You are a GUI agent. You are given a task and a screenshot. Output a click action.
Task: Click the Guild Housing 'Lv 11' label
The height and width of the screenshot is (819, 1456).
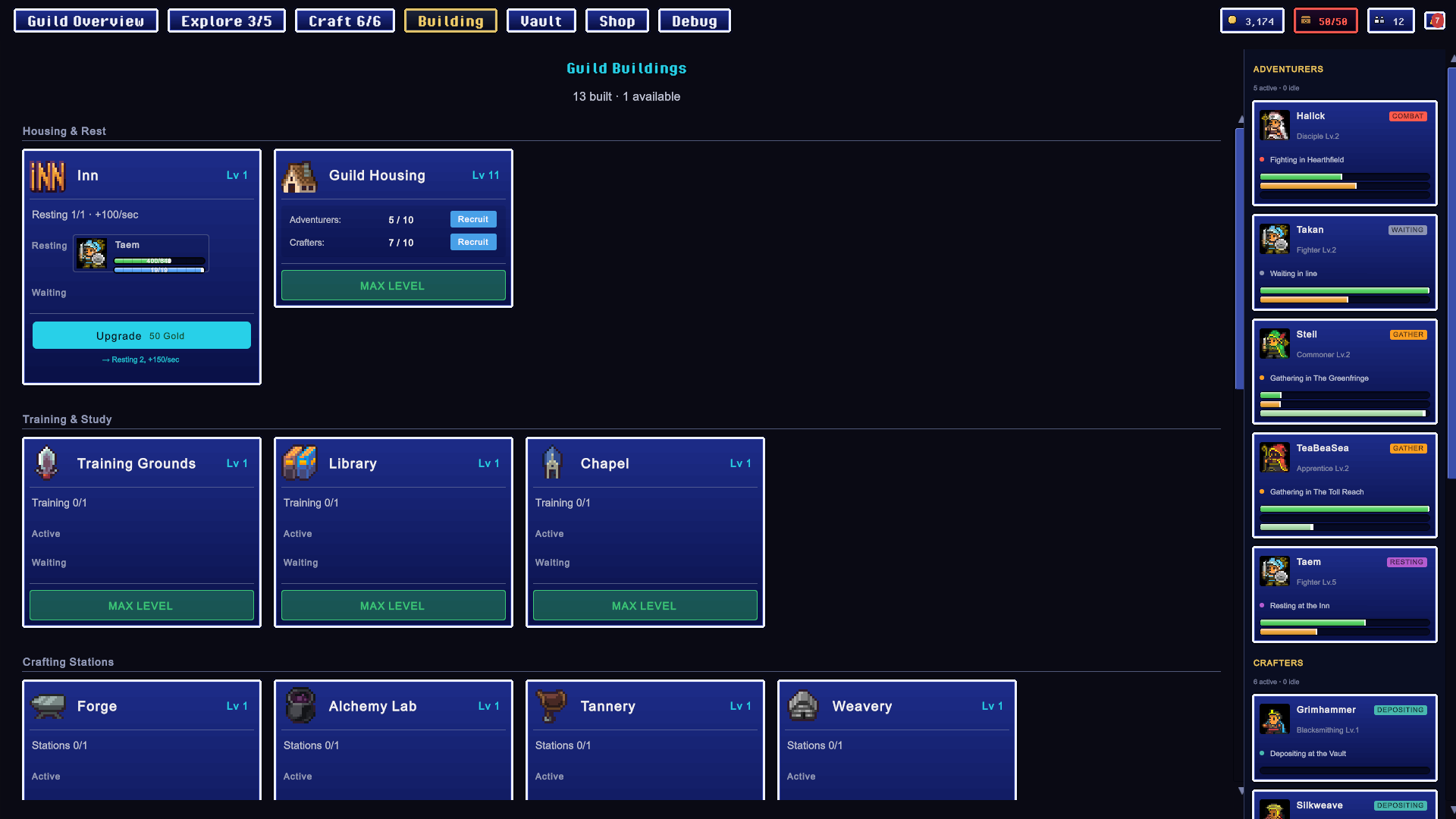pyautogui.click(x=485, y=175)
